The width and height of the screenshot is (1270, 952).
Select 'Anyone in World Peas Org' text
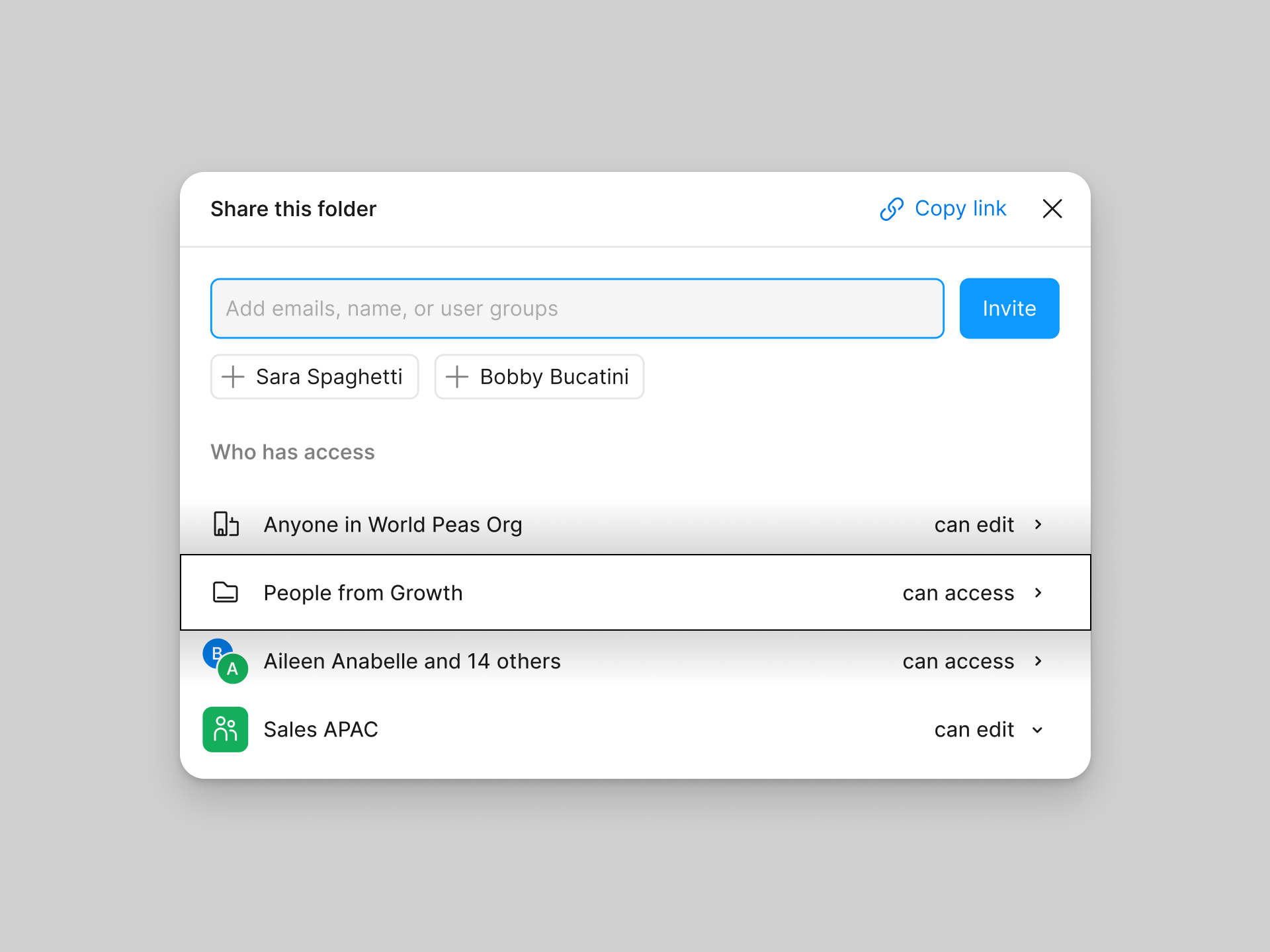[393, 524]
